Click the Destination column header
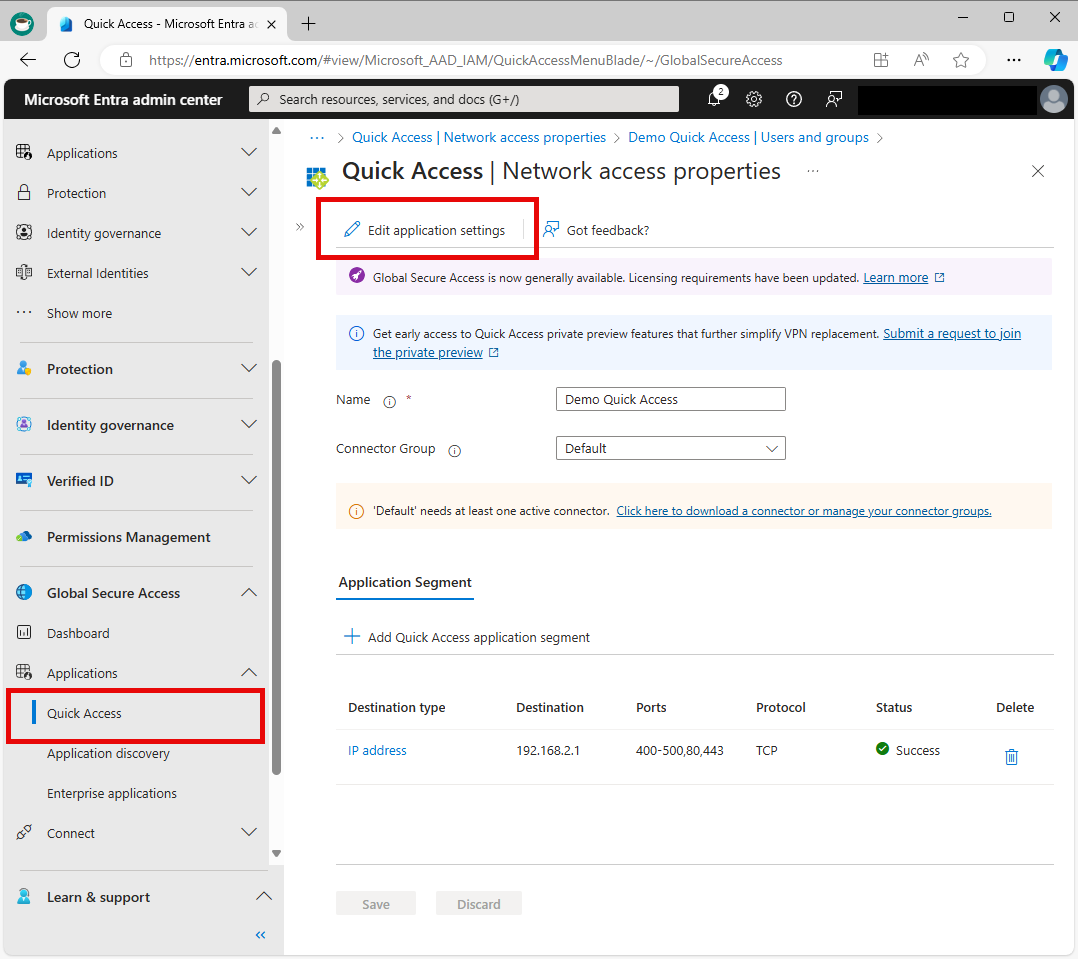 (x=550, y=707)
